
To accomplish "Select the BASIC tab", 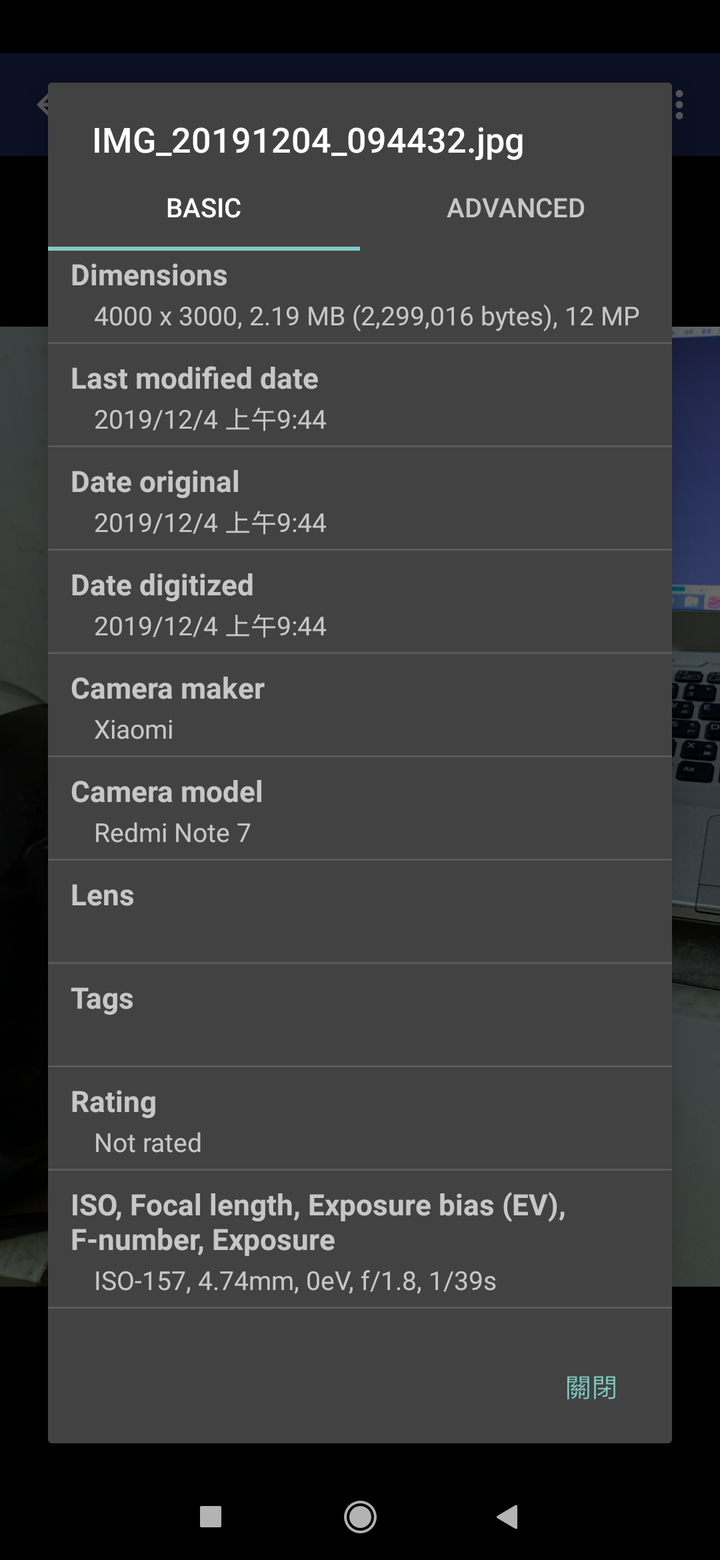I will tap(204, 208).
